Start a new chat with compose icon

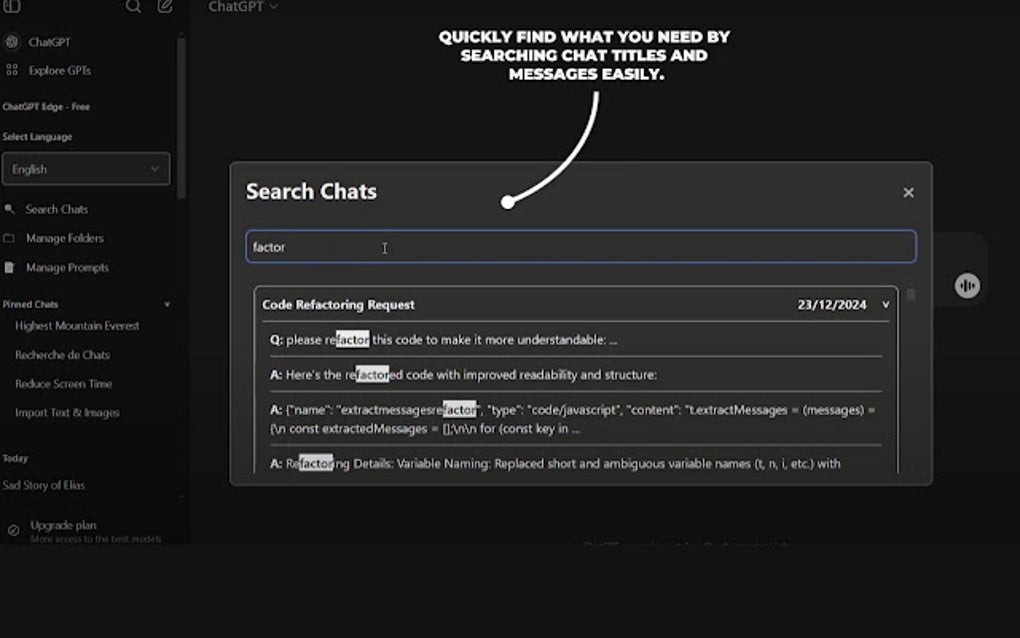tap(165, 7)
